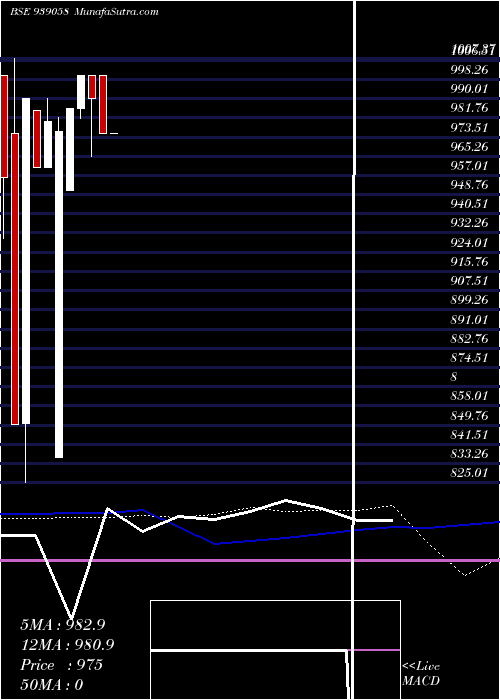Click the <<Live MACD label
Viewport: 500px width, 700px height.
[421, 674]
